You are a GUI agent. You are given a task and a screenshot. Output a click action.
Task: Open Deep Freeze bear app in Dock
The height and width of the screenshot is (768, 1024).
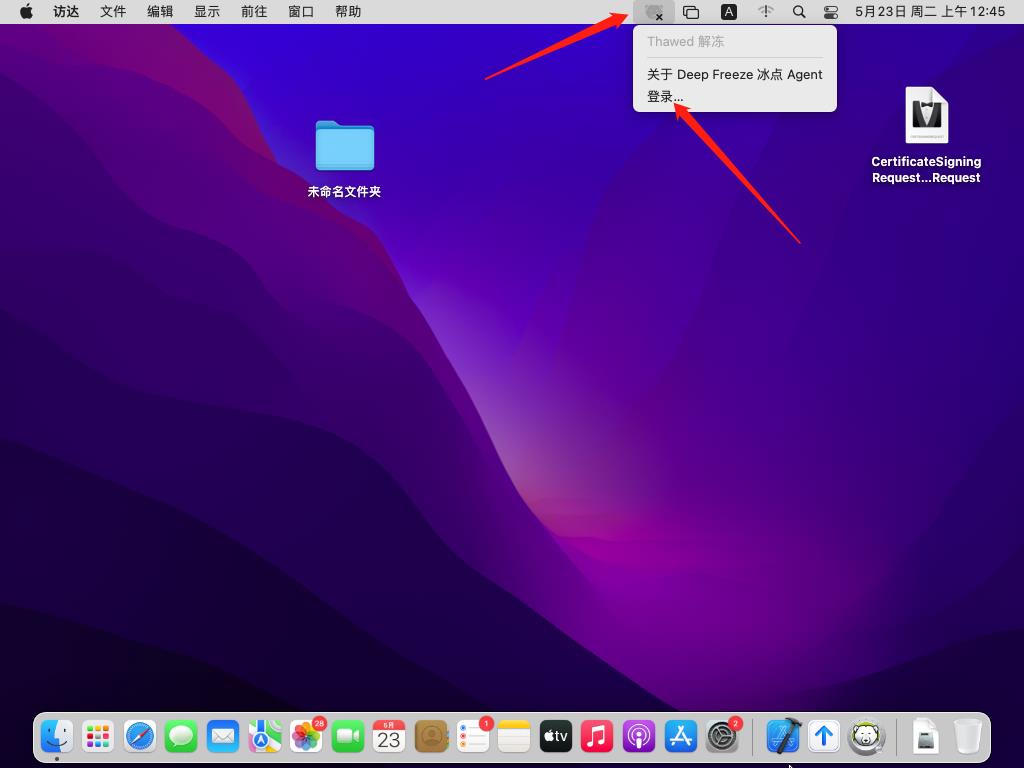coord(866,737)
